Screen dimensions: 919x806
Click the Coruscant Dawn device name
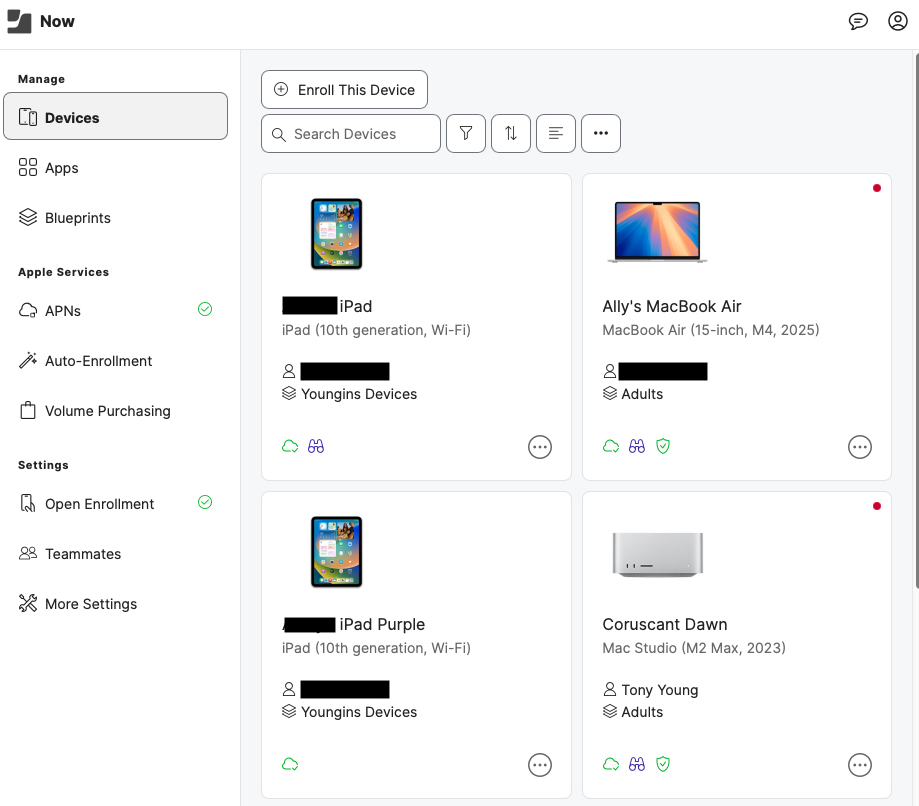665,624
